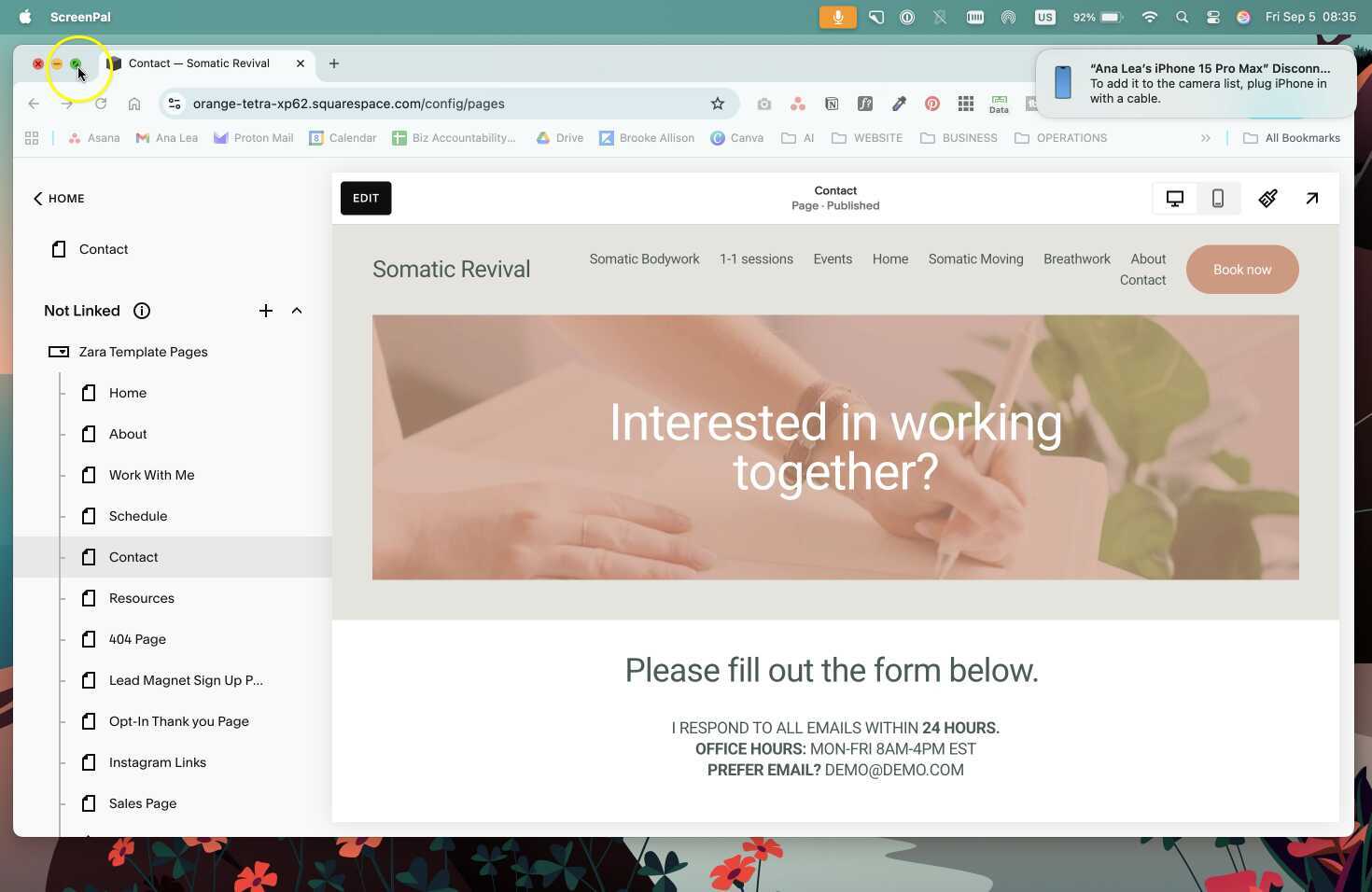Switch to mobile preview
The height and width of the screenshot is (892, 1372).
tap(1217, 198)
